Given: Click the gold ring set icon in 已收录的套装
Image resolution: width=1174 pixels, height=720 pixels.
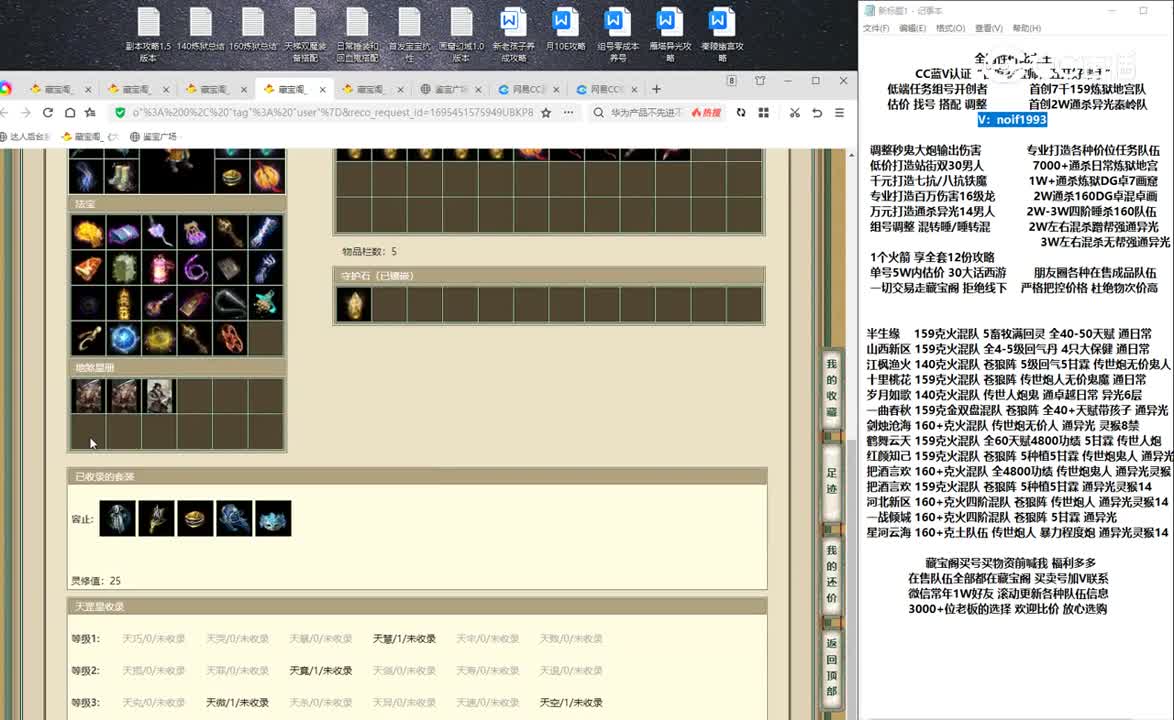Looking at the screenshot, I should pyautogui.click(x=195, y=518).
